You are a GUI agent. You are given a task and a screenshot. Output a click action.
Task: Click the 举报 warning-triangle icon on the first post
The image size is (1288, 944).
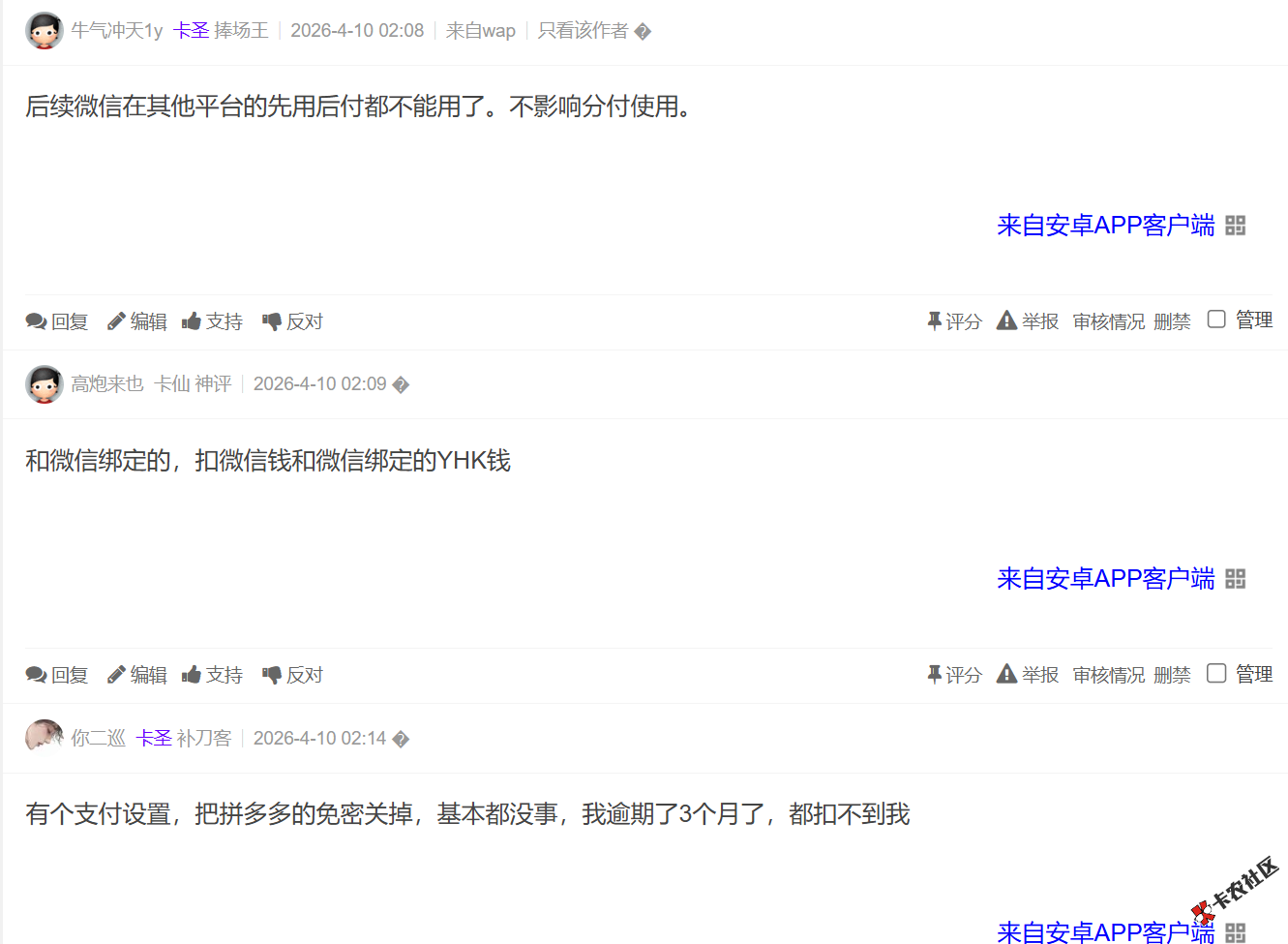pyautogui.click(x=1006, y=320)
